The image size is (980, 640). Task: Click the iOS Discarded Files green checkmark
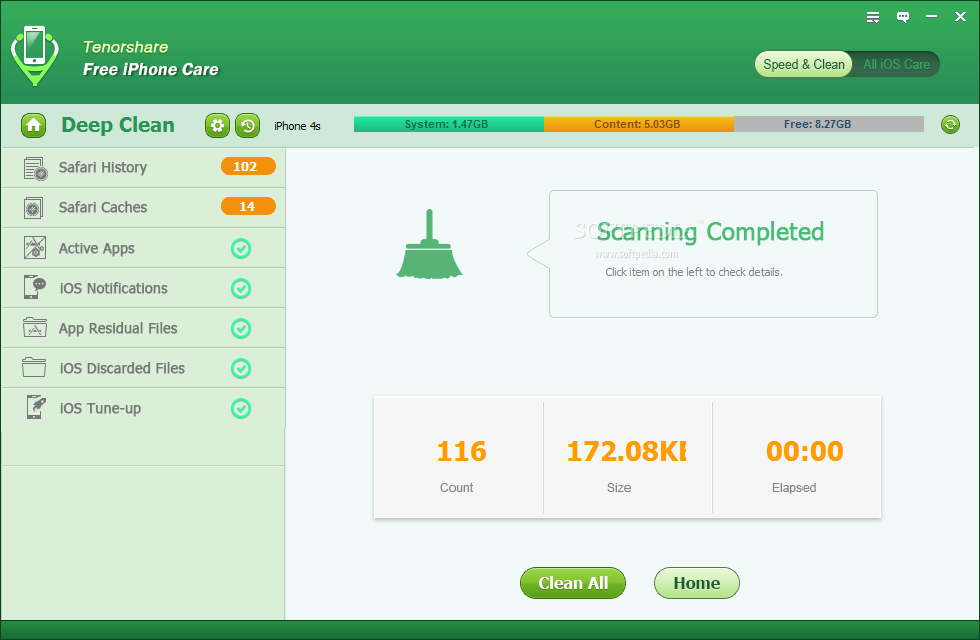click(x=241, y=369)
